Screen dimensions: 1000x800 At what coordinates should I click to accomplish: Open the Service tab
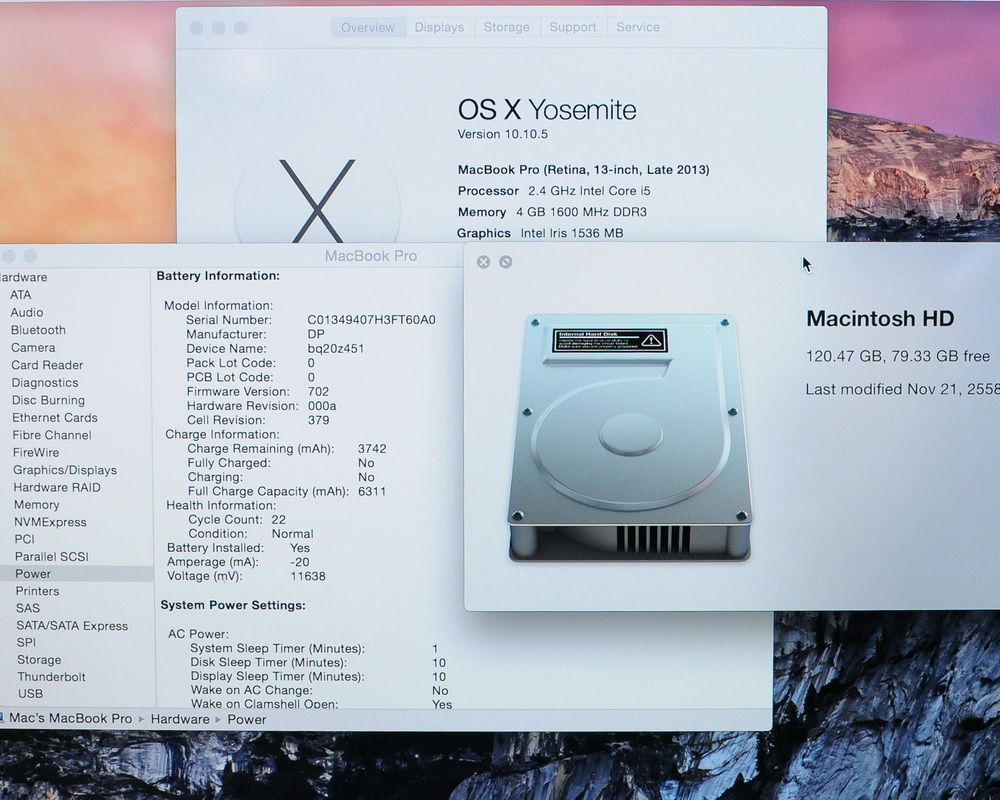638,27
